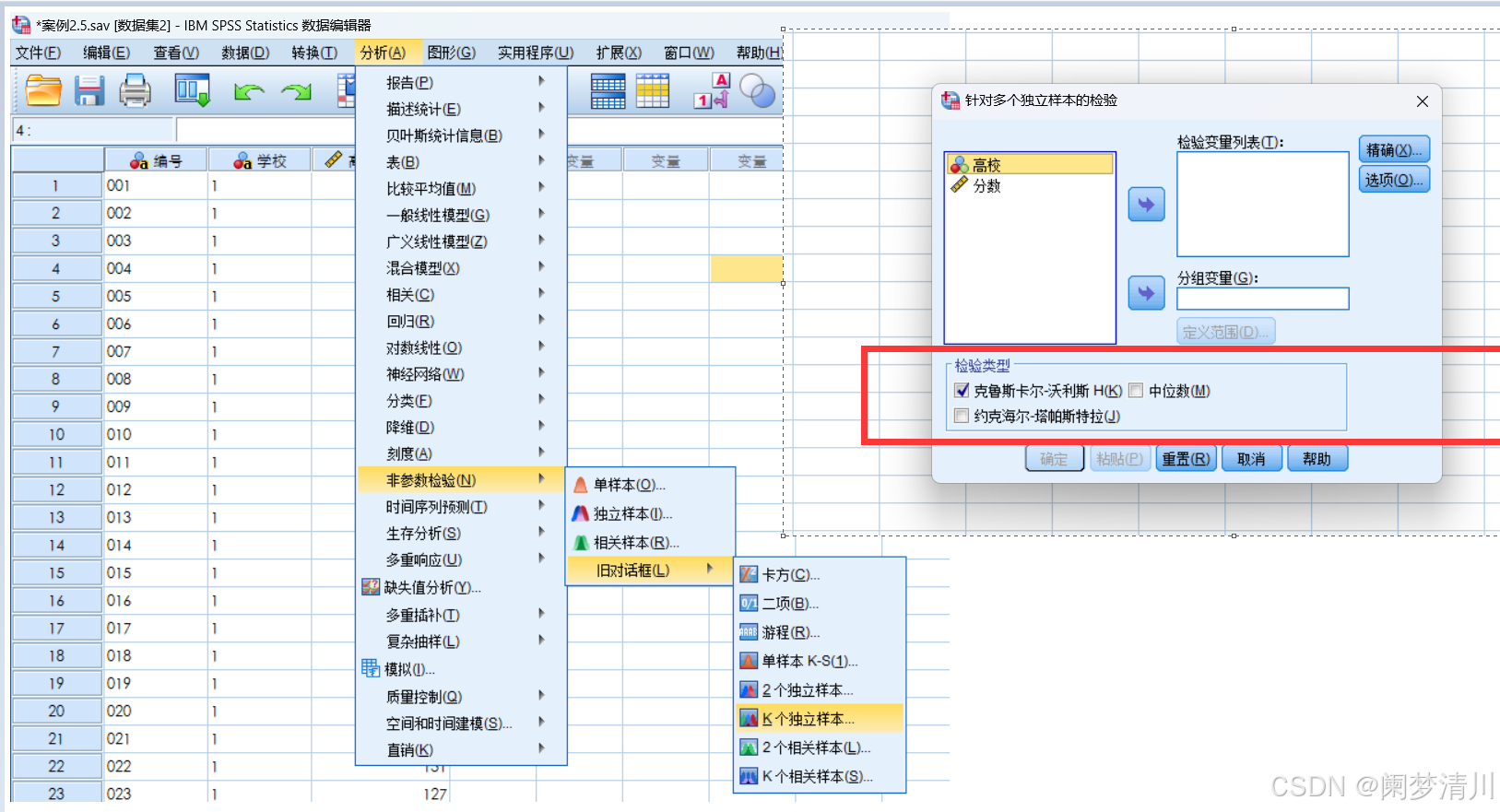Expand the 回归(R) submenu
Image resolution: width=1500 pixels, height=812 pixels.
[x=462, y=321]
